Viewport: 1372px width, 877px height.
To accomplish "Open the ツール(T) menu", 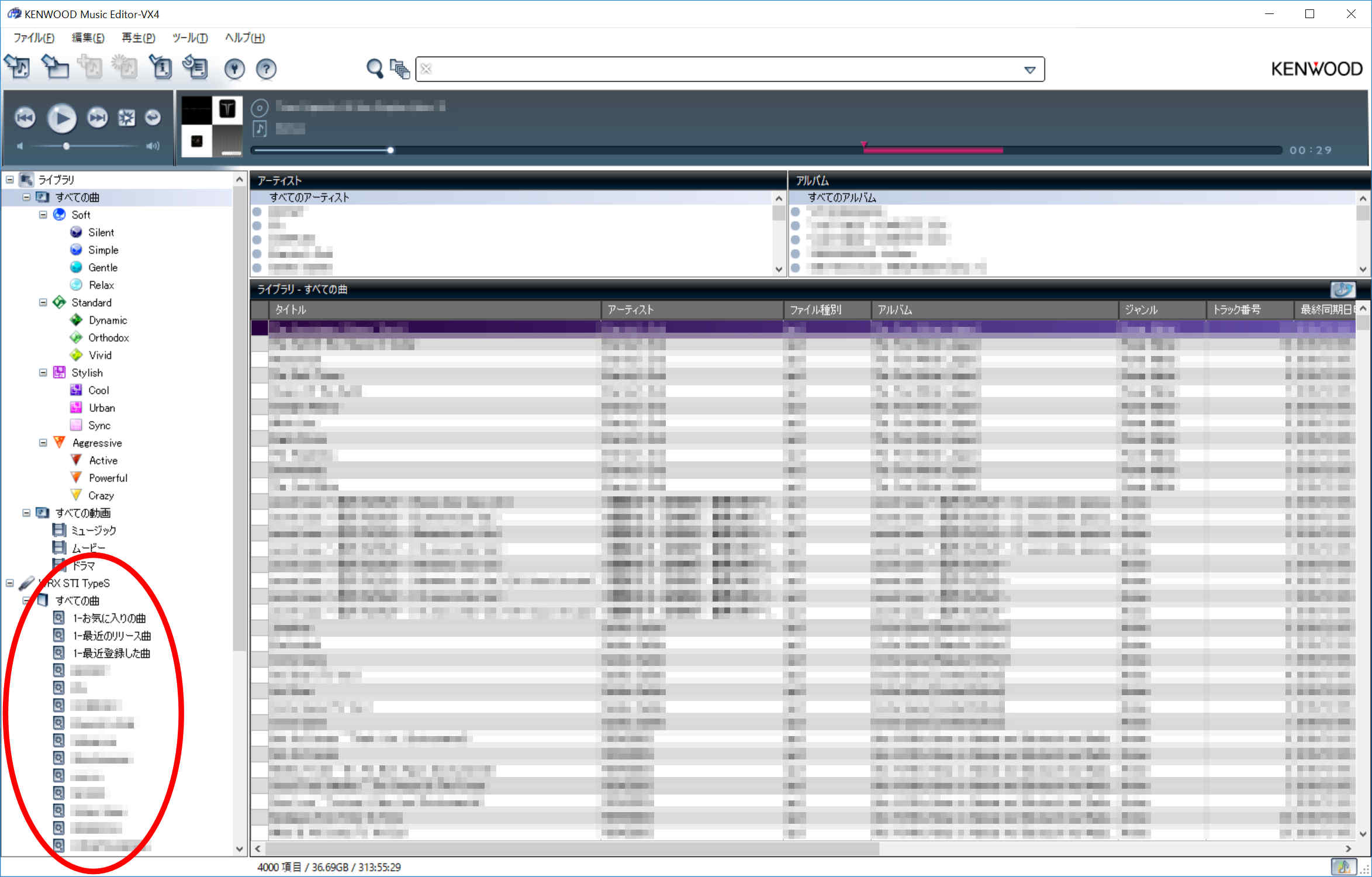I will (x=190, y=38).
